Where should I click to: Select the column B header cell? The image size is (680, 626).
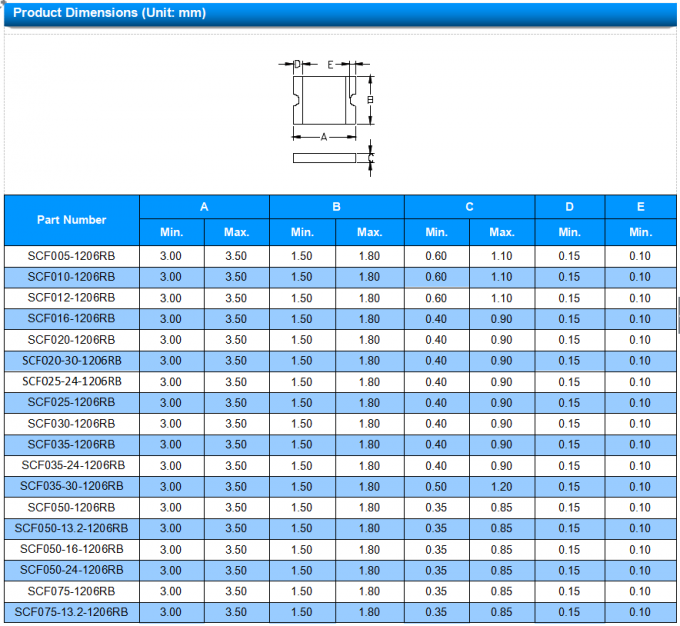[x=337, y=207]
